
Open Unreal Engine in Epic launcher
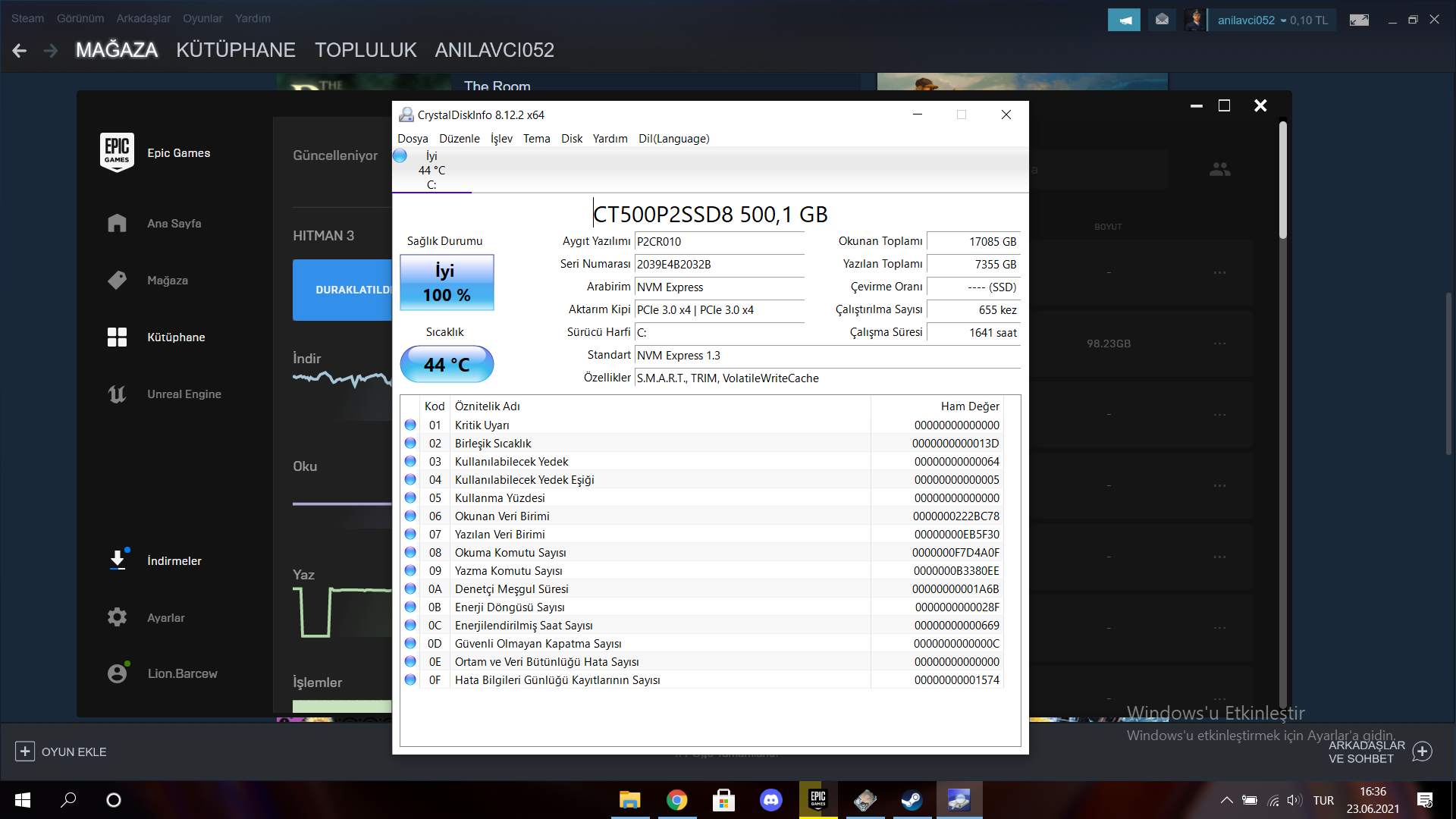tap(184, 394)
